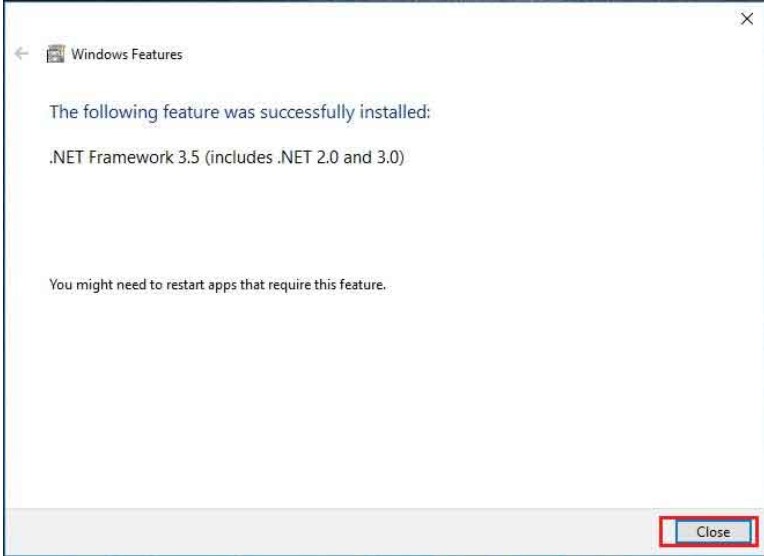Click the back arrow in the header

[x=22, y=55]
